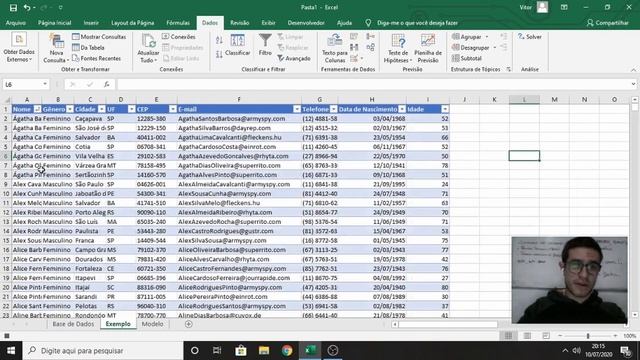Viewport: 640px width, 360px height.
Task: Switch to Página Inicial tab
Action: (55, 23)
